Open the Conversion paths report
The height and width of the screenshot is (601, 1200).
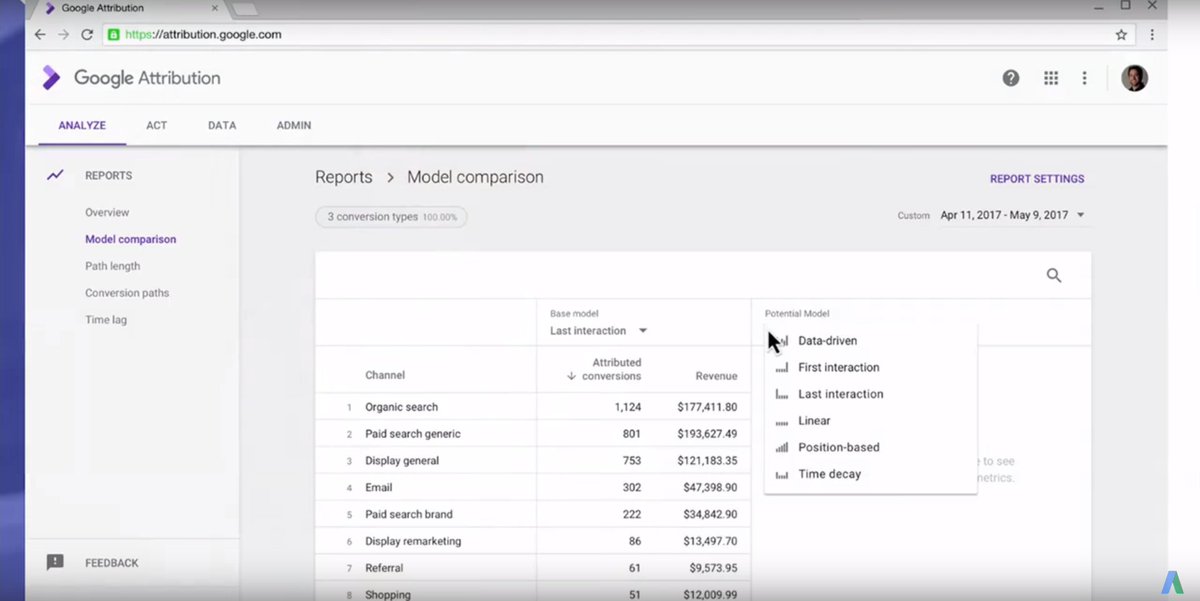[127, 293]
